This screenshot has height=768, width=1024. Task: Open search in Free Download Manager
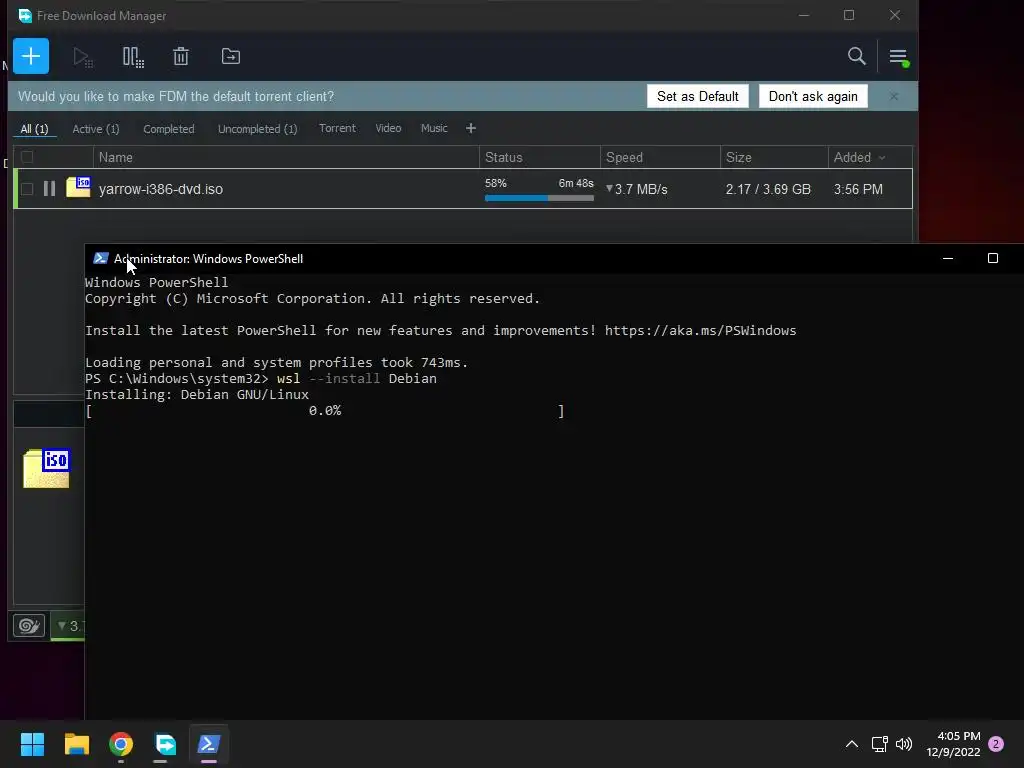coord(856,56)
